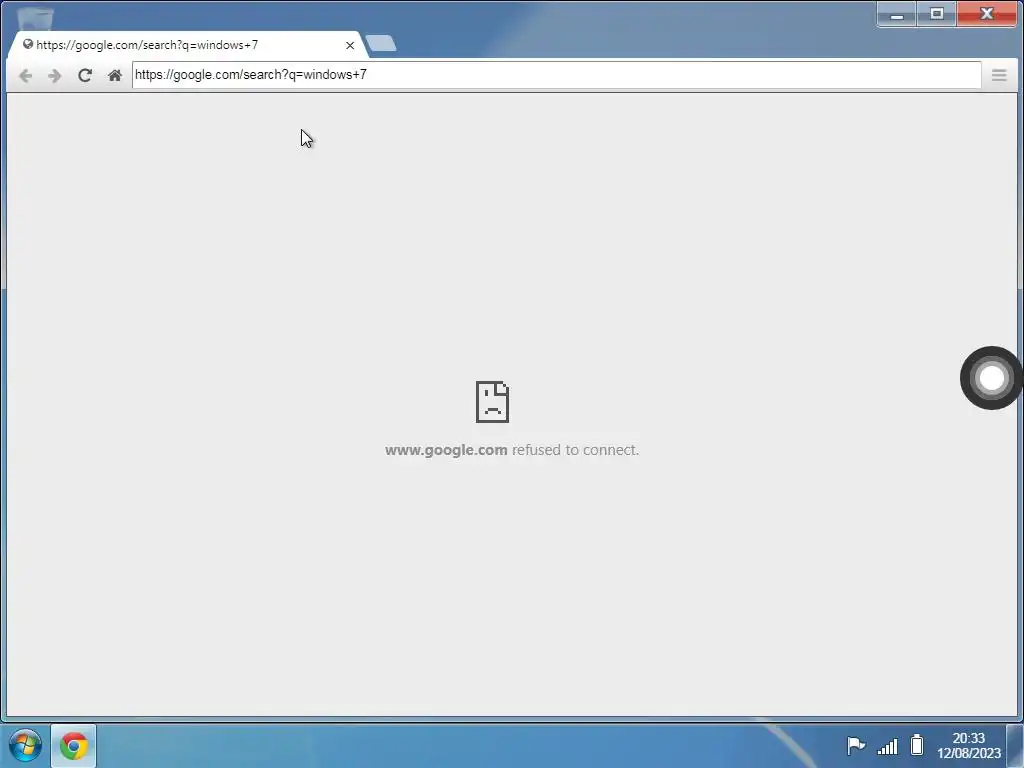Open the browser hamburger menu
The width and height of the screenshot is (1024, 768).
coord(999,75)
